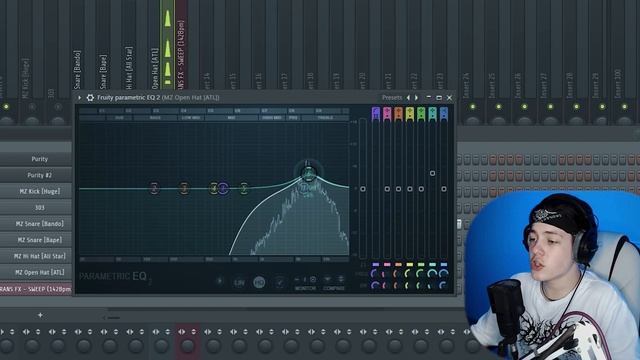Click the yellow band frequency knob
This screenshot has width=640, height=360.
409,274
